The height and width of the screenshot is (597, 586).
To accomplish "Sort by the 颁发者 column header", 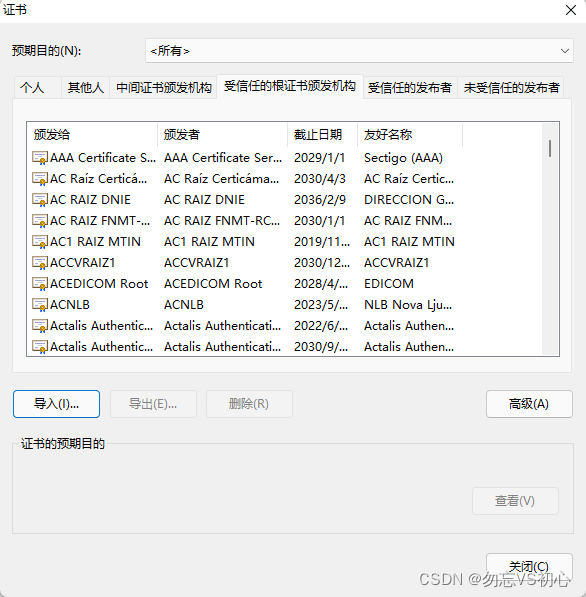I will pos(222,134).
